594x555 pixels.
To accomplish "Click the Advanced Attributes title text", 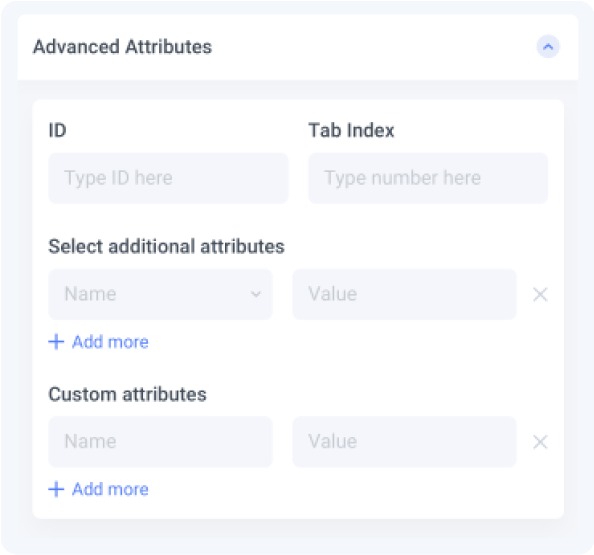I will 122,47.
